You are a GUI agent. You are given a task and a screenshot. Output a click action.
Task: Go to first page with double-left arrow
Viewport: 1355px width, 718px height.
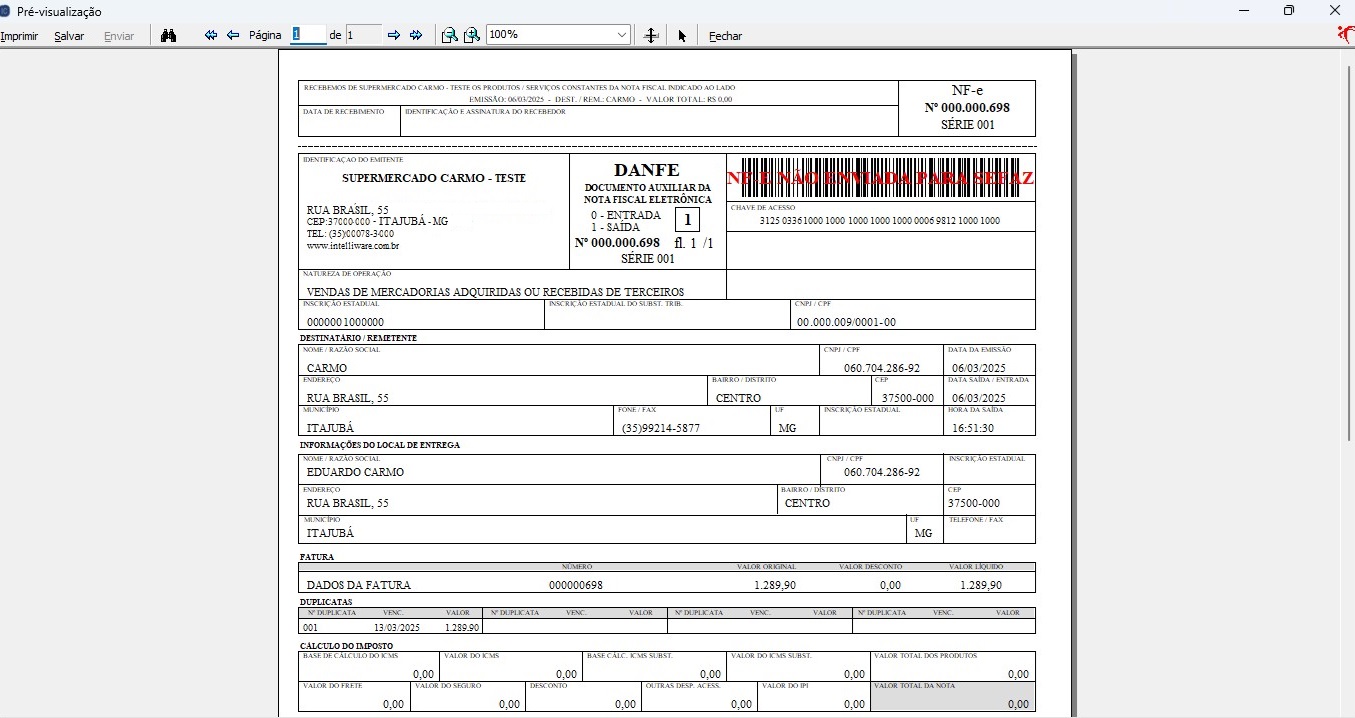(211, 35)
